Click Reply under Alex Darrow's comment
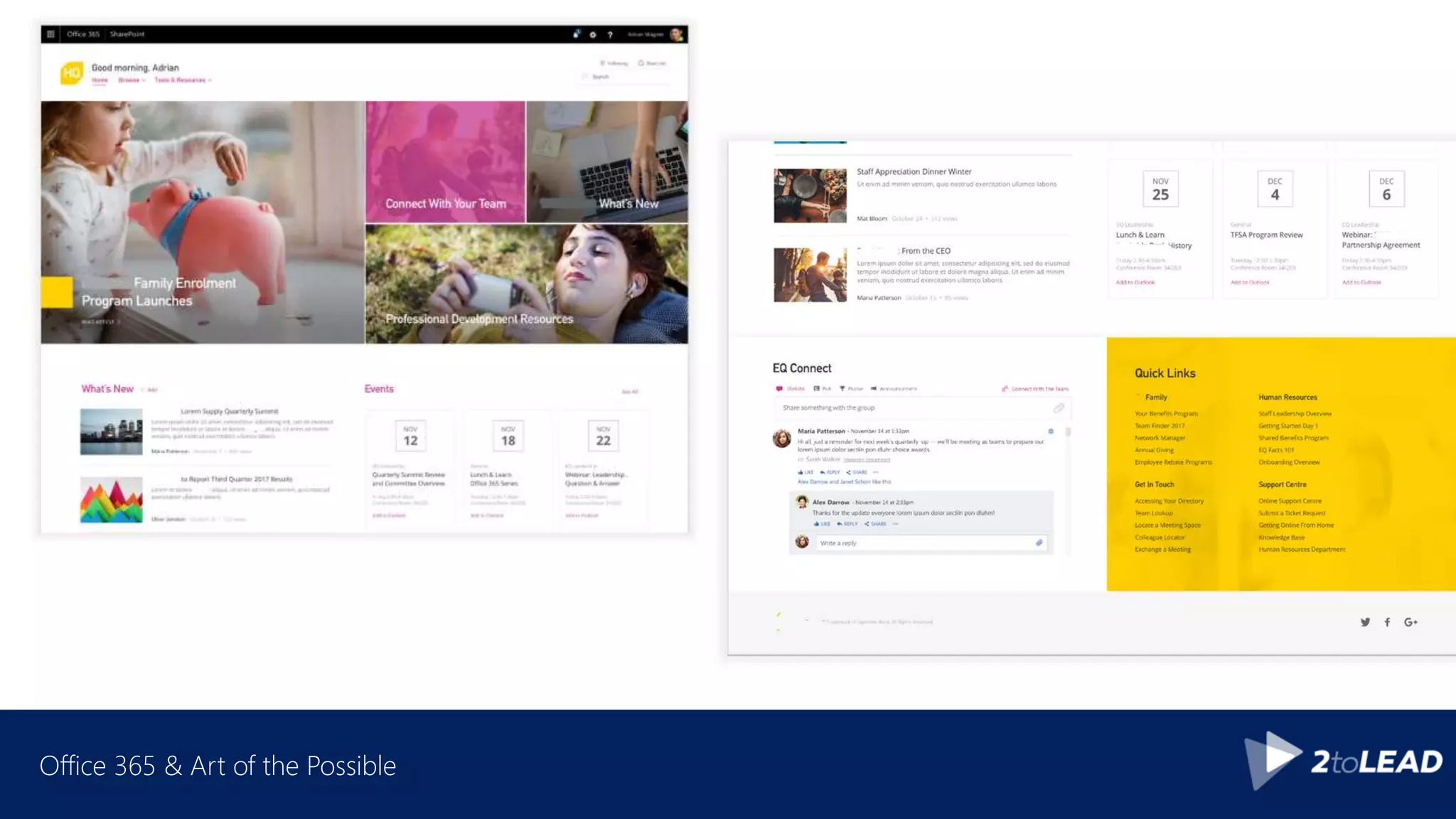This screenshot has width=1456, height=819. (847, 524)
